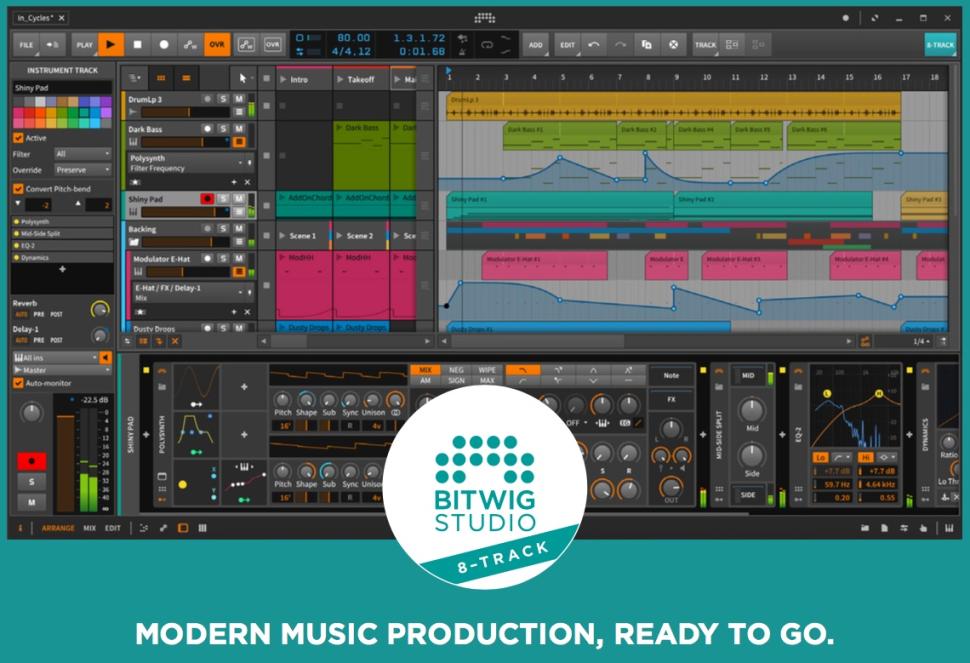The image size is (970, 663).
Task: Launch the Takeoff scene
Action: 340,79
